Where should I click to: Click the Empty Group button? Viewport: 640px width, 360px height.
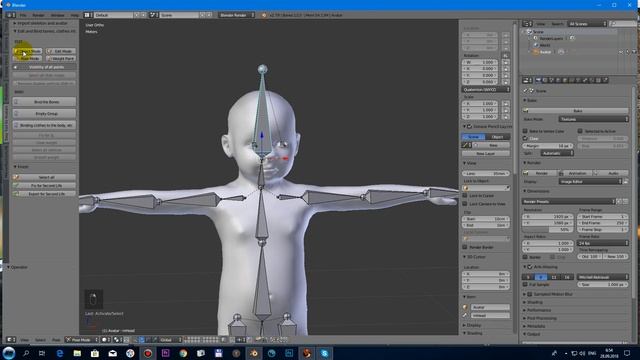tap(44, 113)
